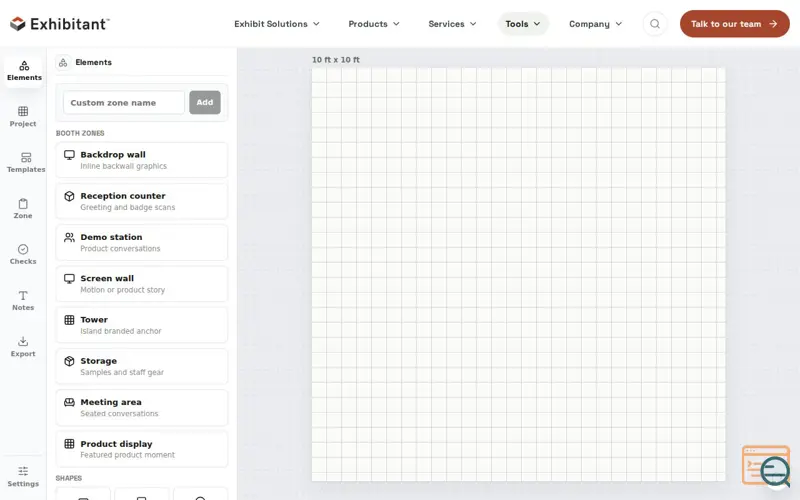Viewport: 800px width, 500px height.
Task: Click the Export download icon
Action: point(23,341)
